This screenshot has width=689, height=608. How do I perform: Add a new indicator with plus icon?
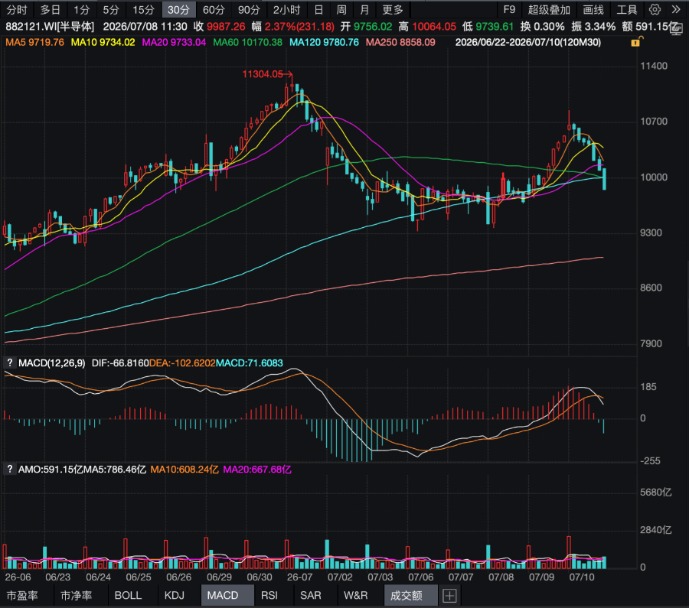coord(449,596)
